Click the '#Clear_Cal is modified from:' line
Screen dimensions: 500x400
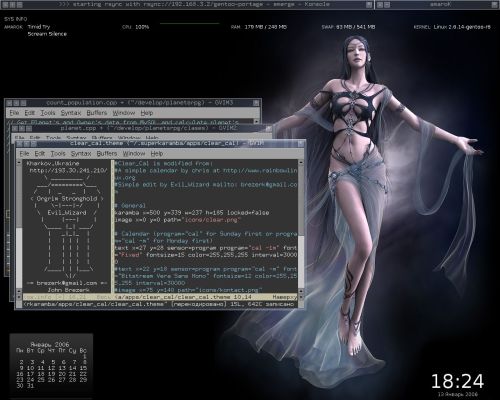point(163,163)
